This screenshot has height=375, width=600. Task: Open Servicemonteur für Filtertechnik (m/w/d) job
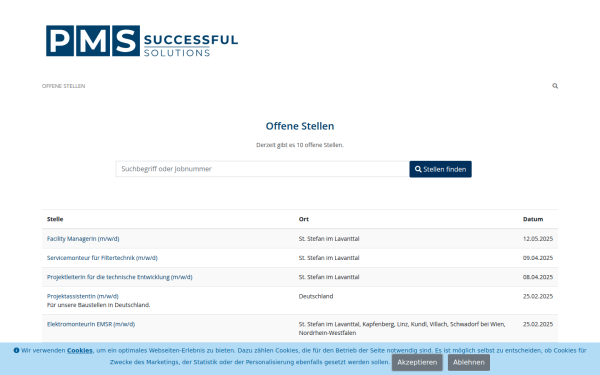tap(102, 258)
